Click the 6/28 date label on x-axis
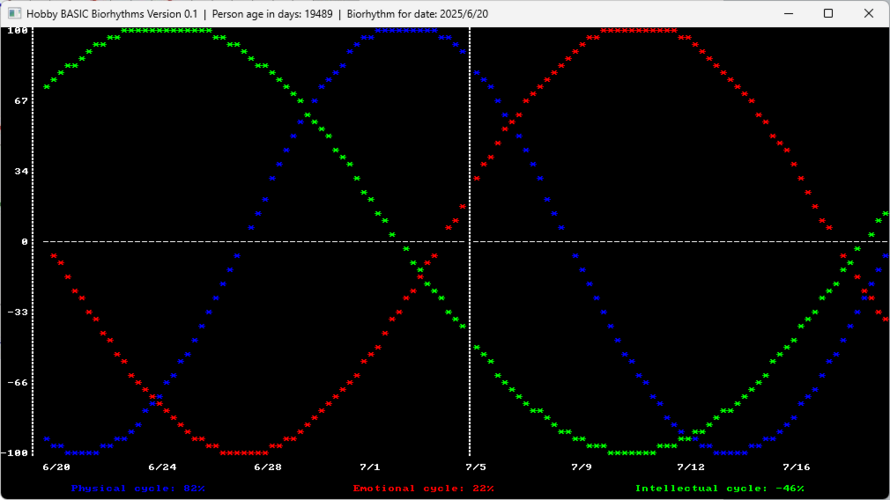 point(268,467)
